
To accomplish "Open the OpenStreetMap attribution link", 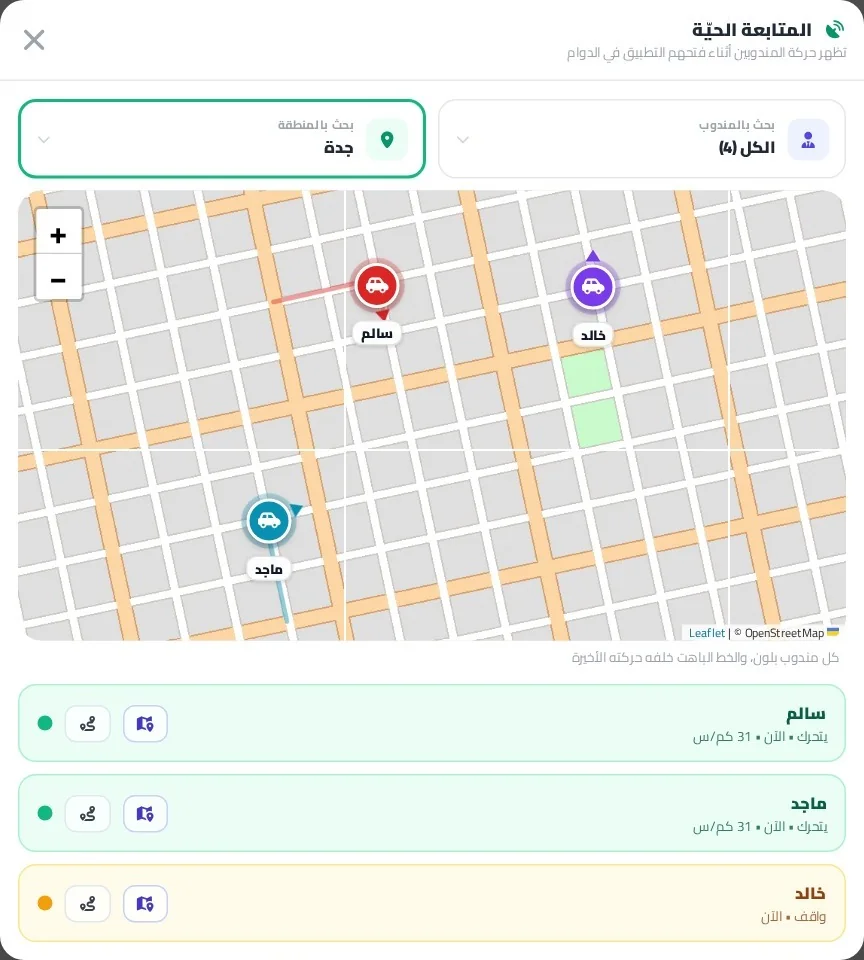I will (784, 633).
